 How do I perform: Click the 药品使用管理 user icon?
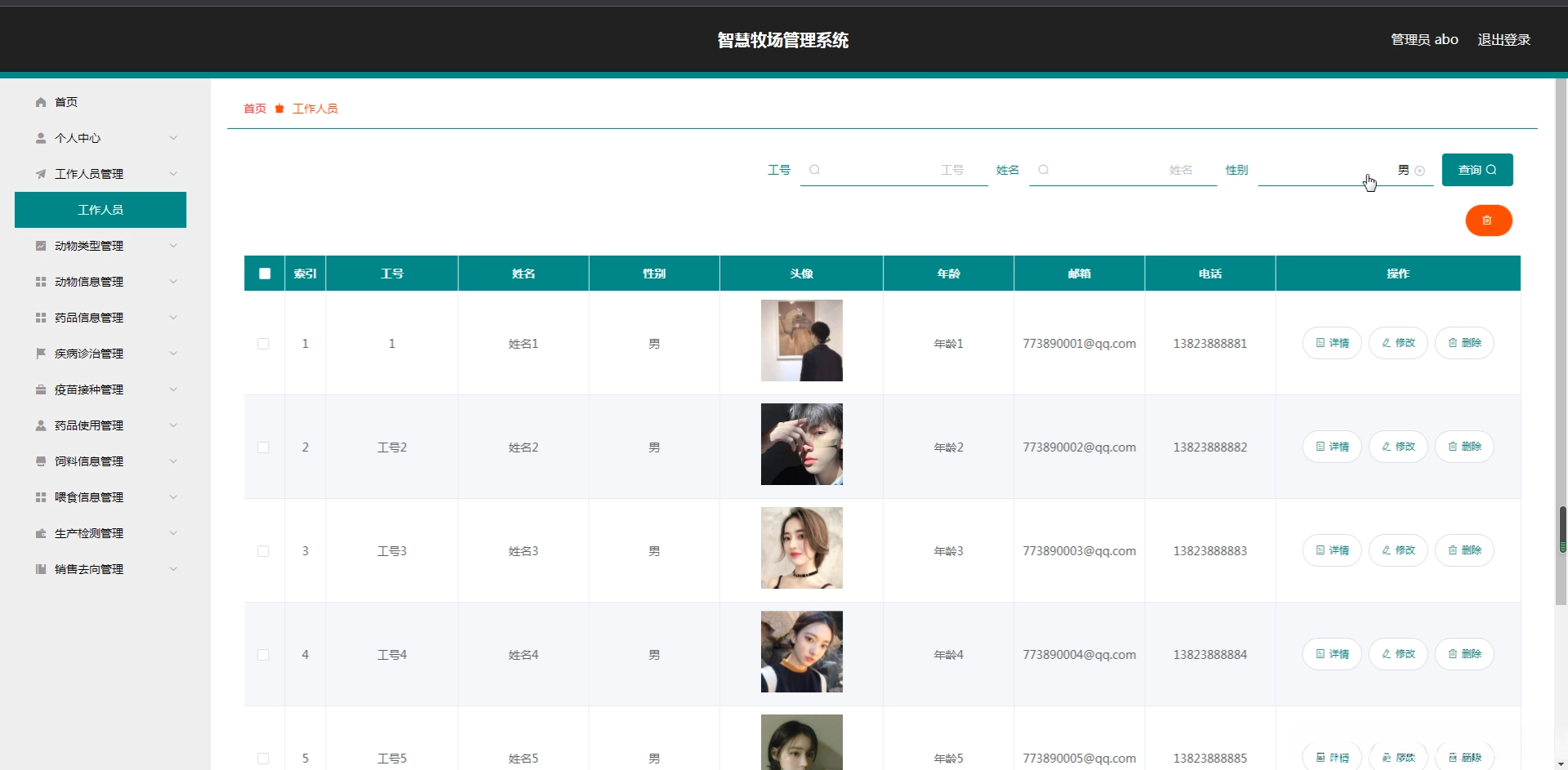41,425
